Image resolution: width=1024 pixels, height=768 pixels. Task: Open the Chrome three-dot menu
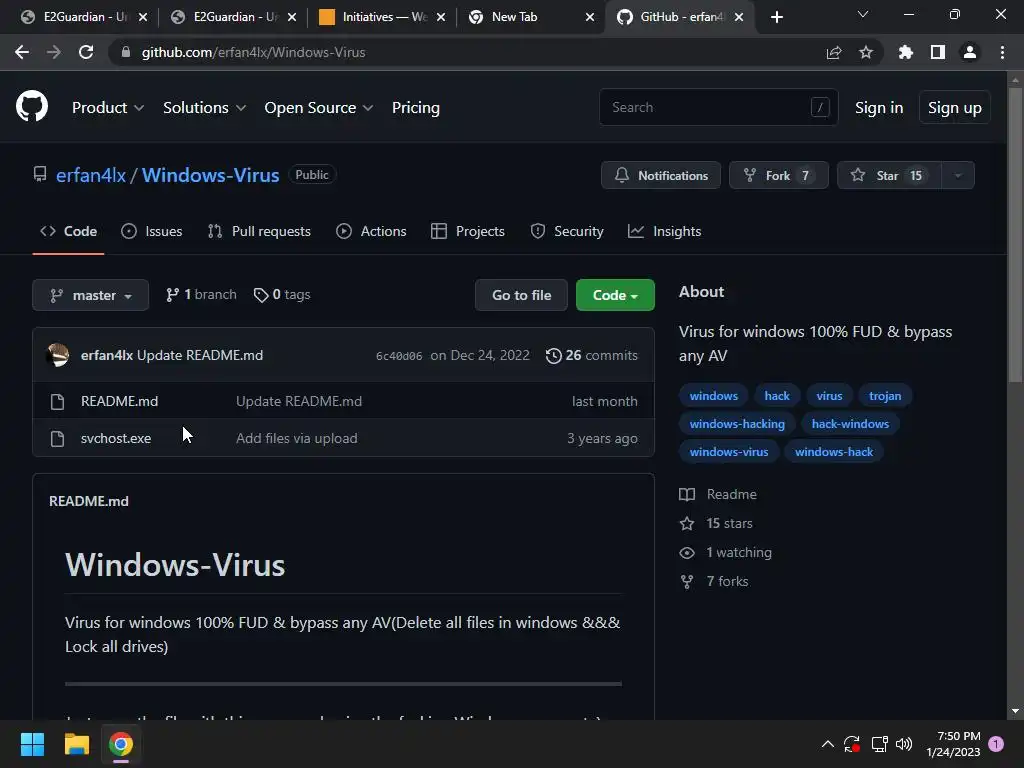[1002, 52]
